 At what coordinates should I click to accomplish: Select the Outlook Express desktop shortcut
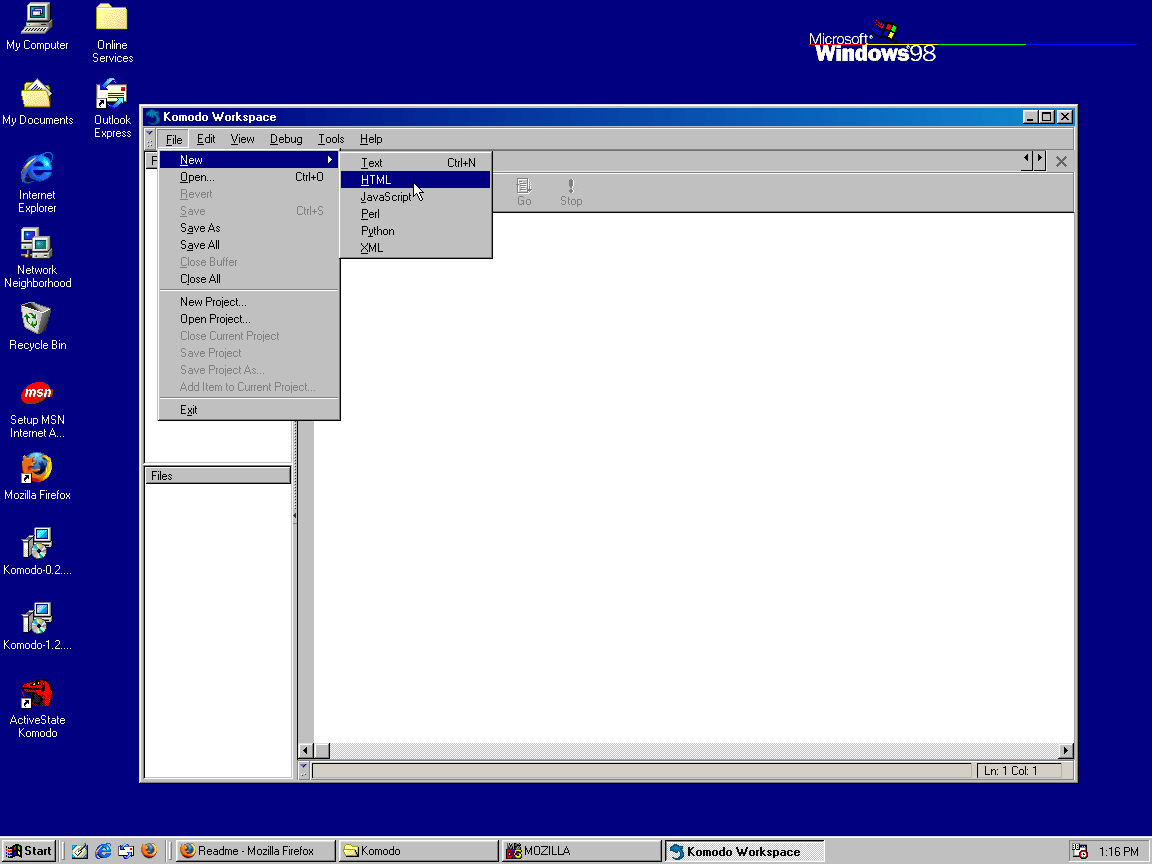(112, 109)
